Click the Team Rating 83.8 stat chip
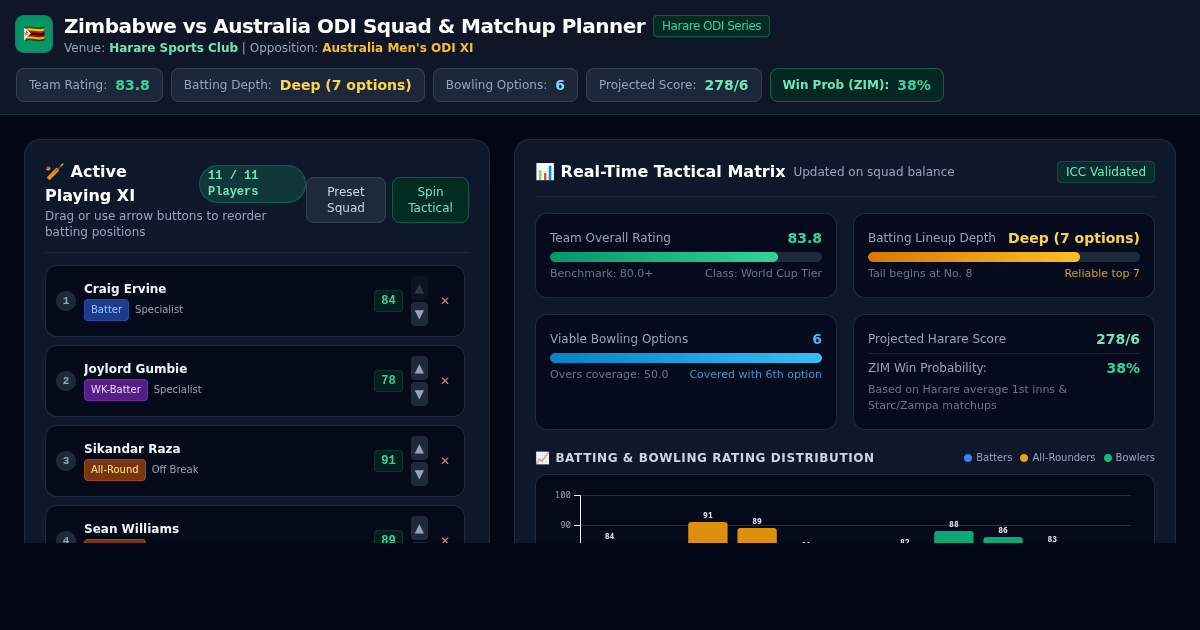 click(89, 85)
